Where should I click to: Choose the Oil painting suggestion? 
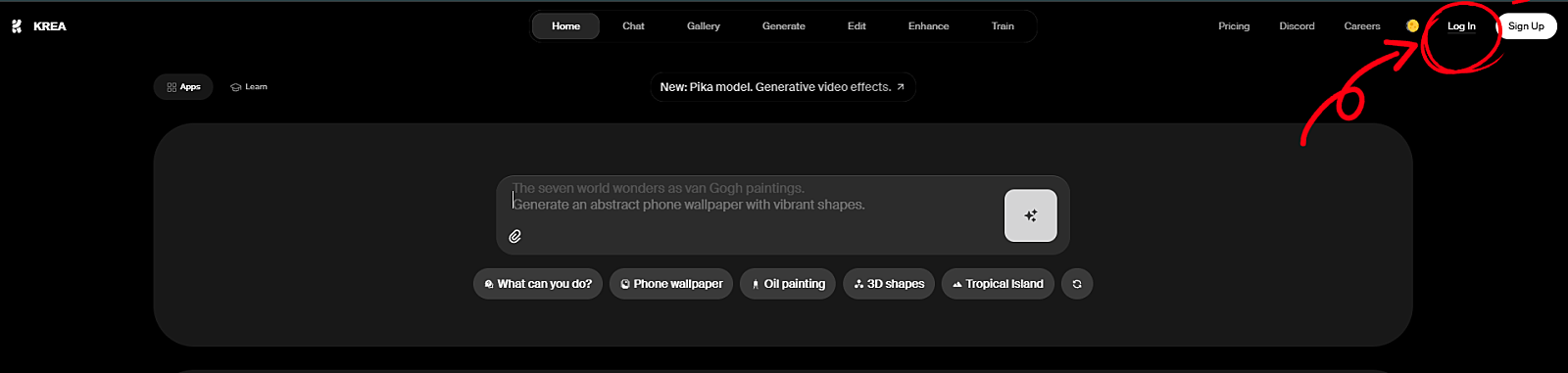click(x=788, y=284)
